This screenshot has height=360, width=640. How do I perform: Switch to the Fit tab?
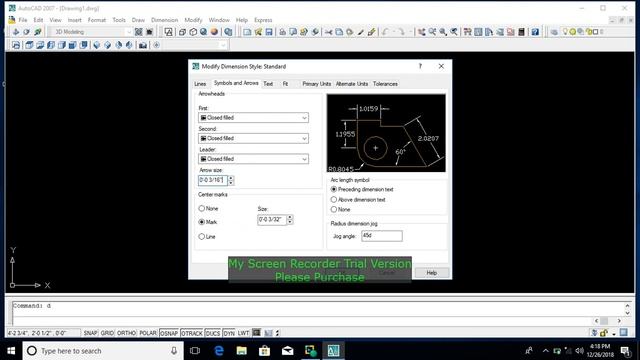(x=285, y=84)
